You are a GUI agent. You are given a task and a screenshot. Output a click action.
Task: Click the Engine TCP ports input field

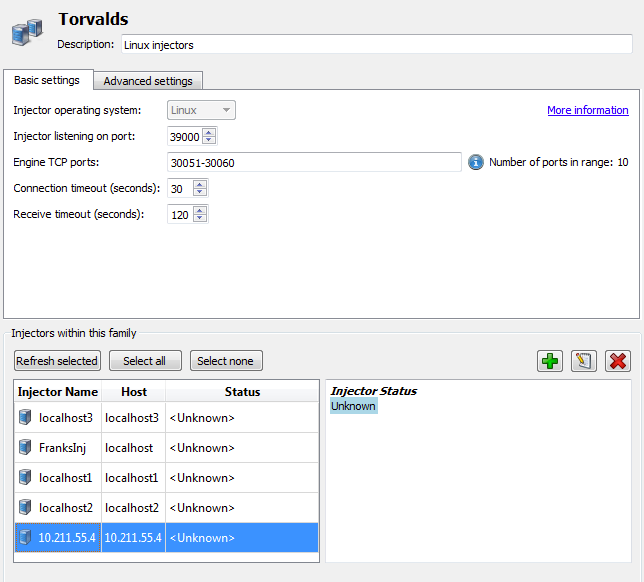(314, 162)
